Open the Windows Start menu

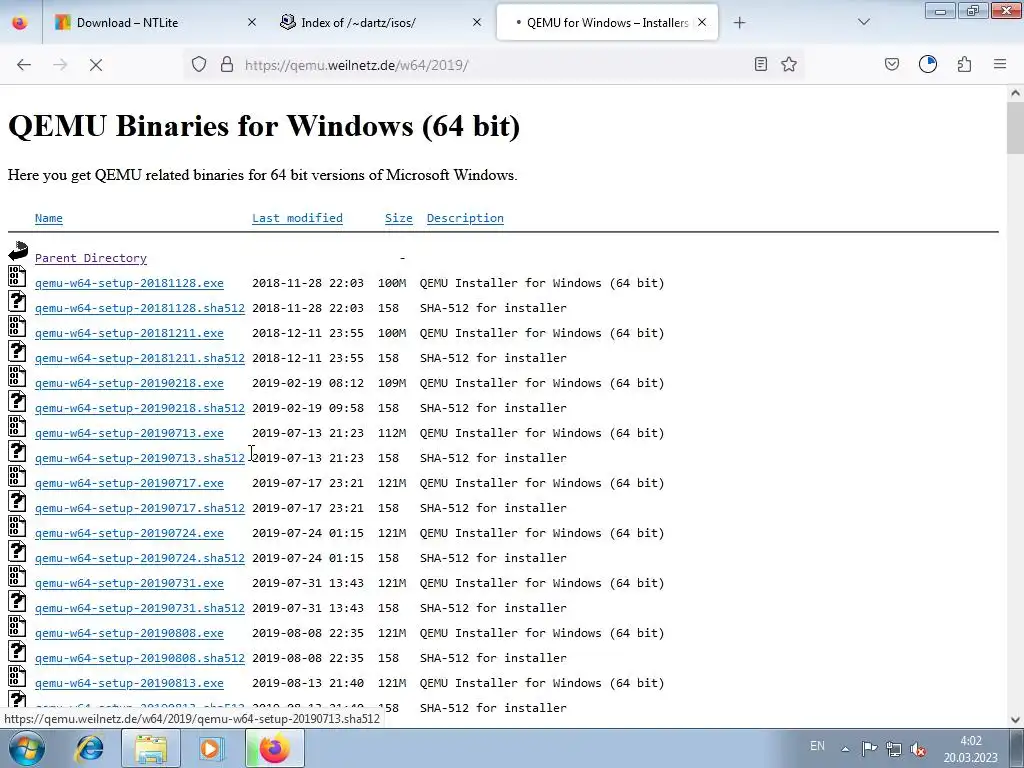[26, 748]
